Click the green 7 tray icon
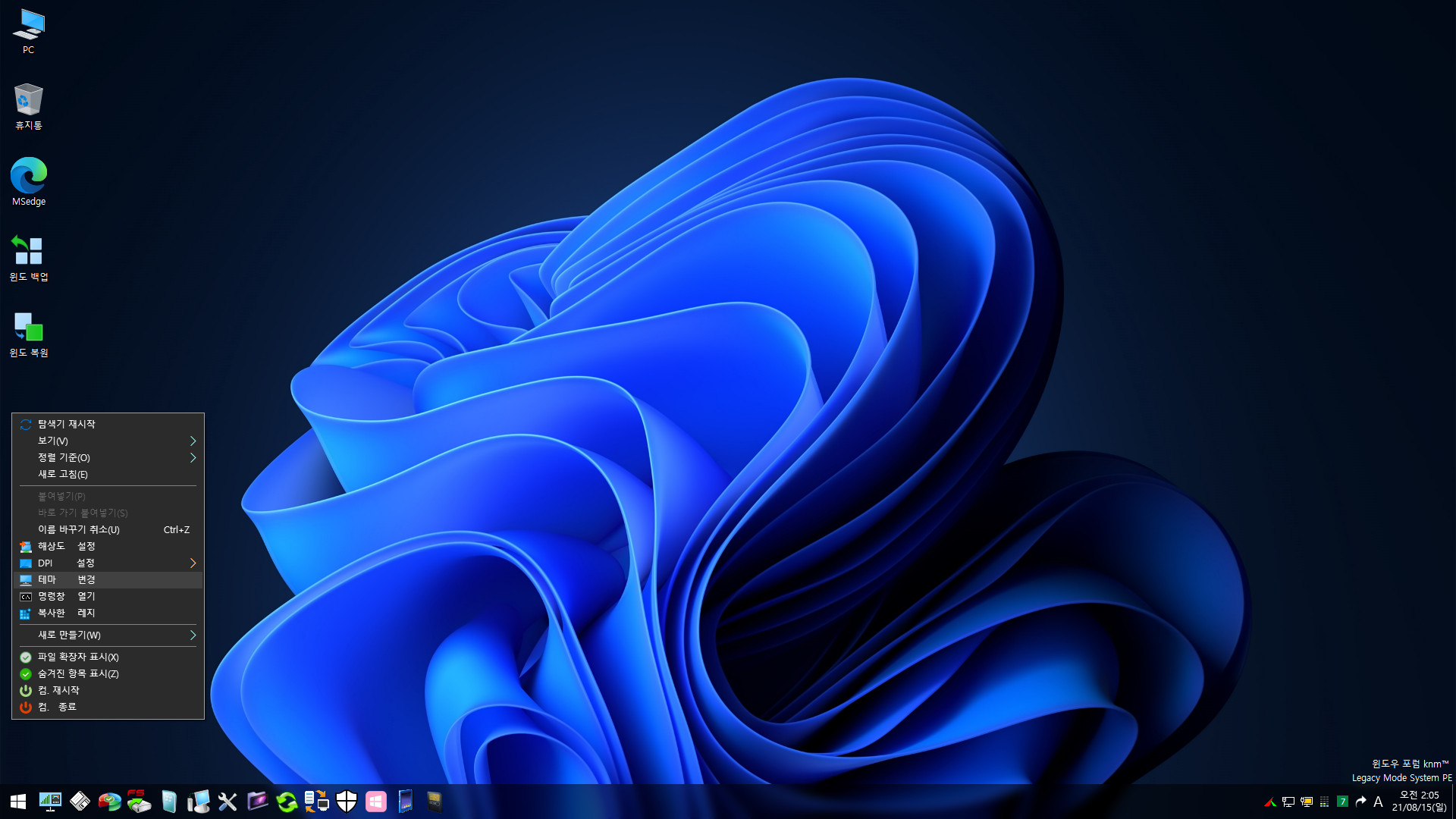Image resolution: width=1456 pixels, height=819 pixels. pos(1342,802)
